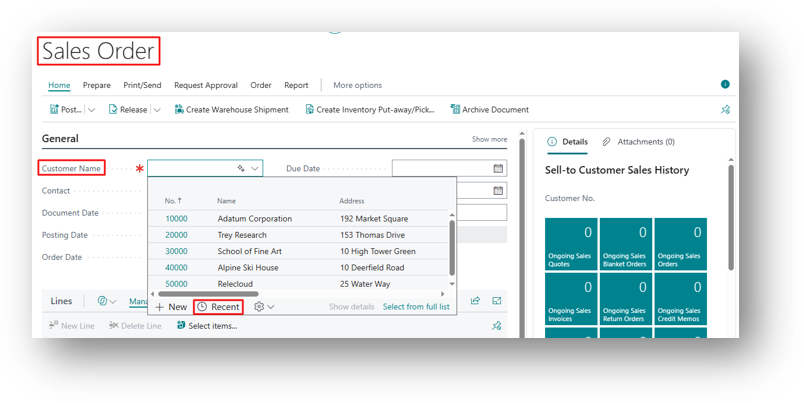Viewport: 804px width, 403px height.
Task: Open the Ongoing Sales Quotes tile
Action: coord(571,244)
